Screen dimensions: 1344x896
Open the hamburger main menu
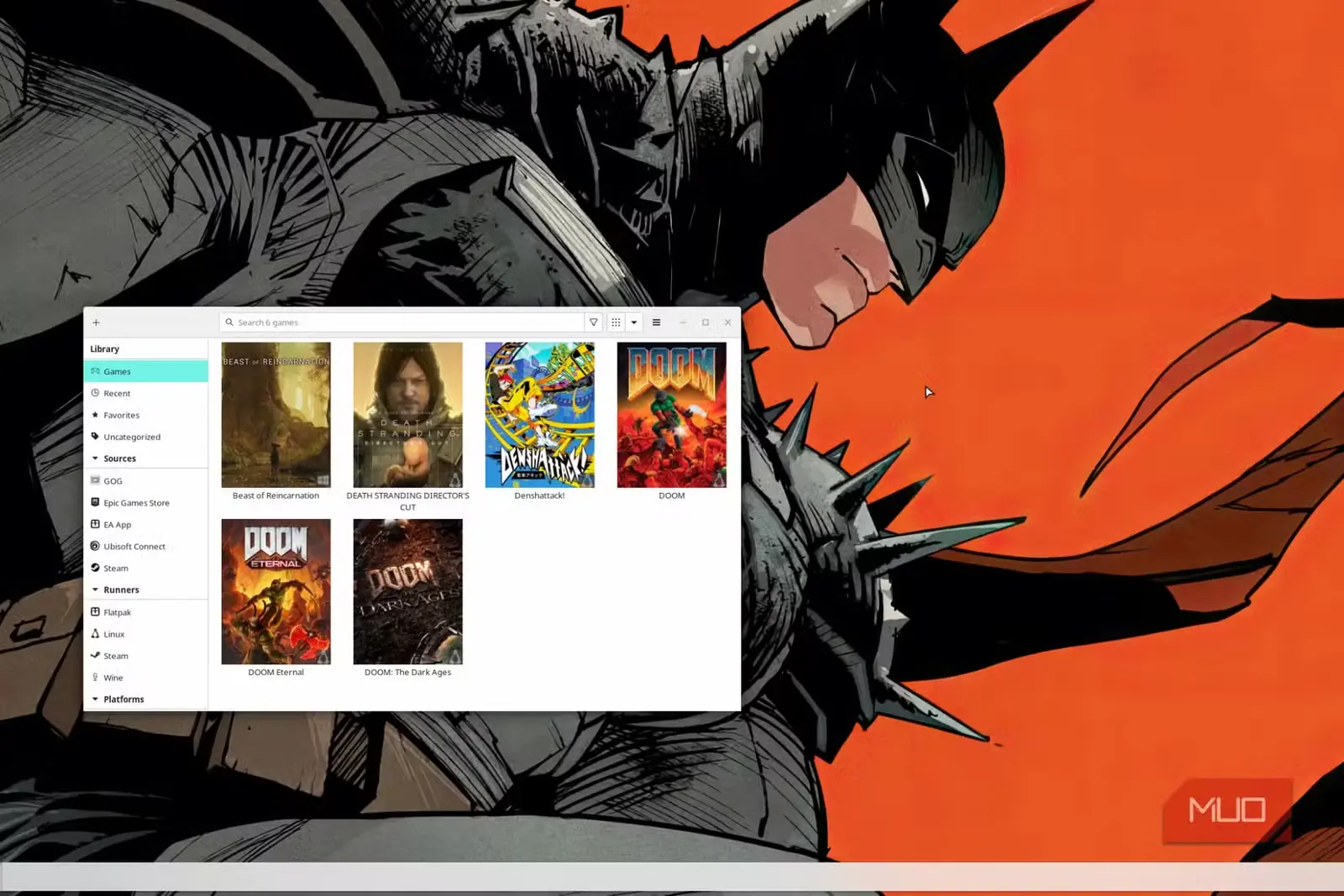[657, 322]
